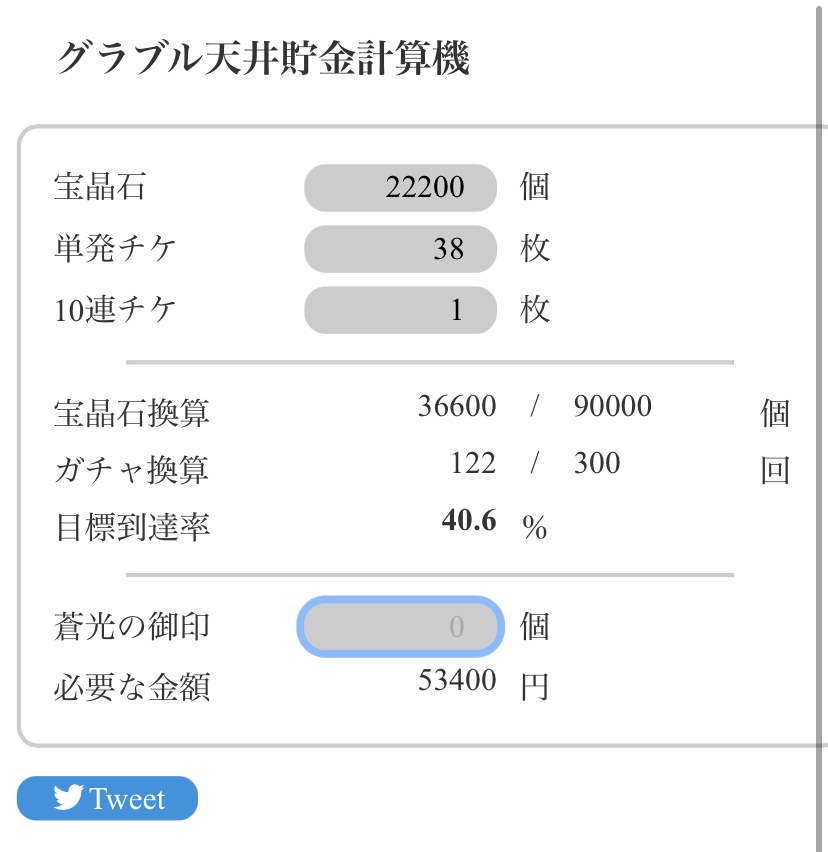Focus the 宝晶石 input showing 22200
This screenshot has height=852, width=828.
[400, 188]
